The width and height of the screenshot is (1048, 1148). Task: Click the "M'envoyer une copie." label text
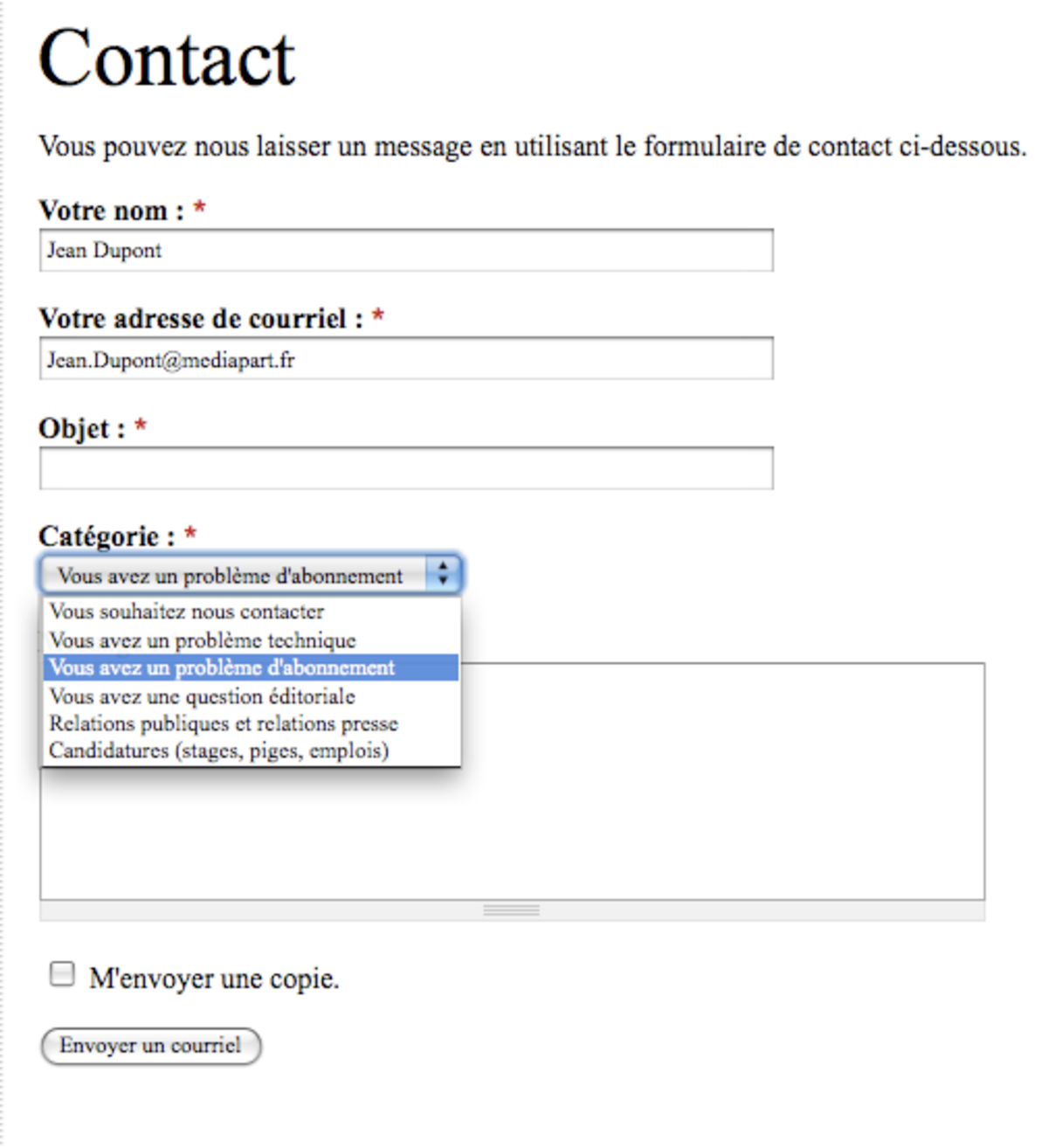pos(214,979)
